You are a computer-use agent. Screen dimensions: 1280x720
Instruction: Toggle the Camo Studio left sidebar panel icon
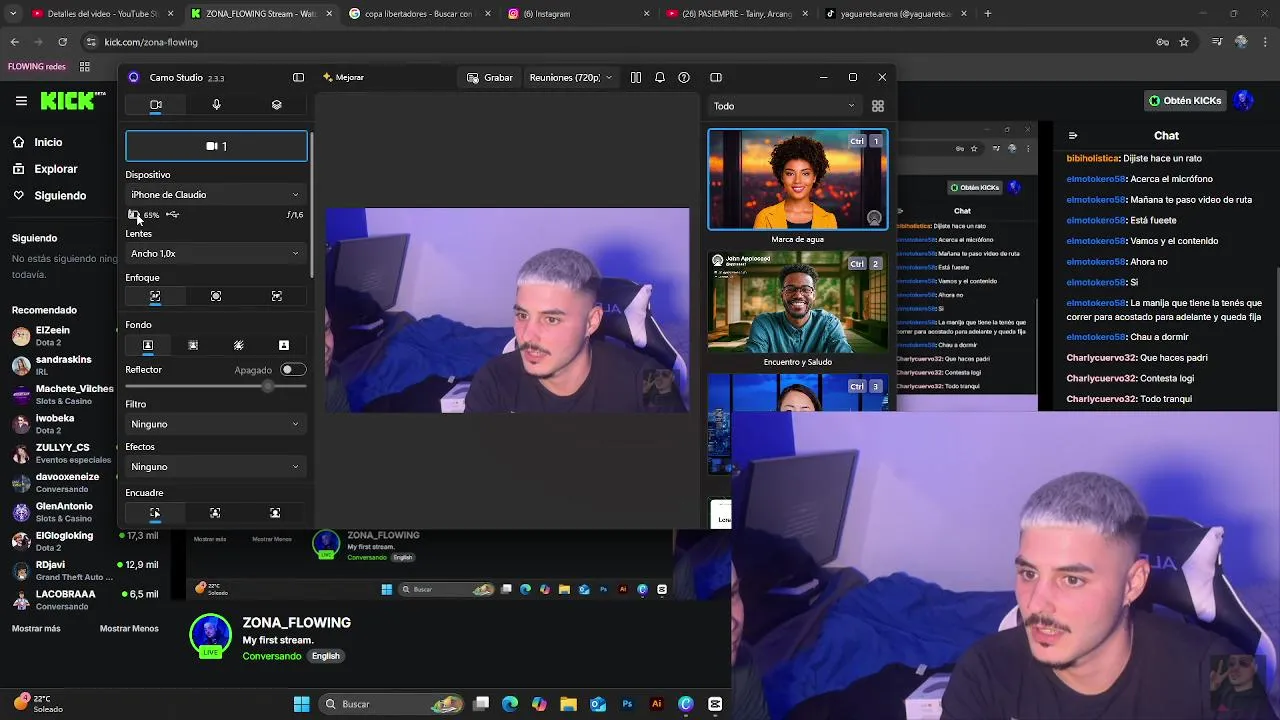pos(298,77)
